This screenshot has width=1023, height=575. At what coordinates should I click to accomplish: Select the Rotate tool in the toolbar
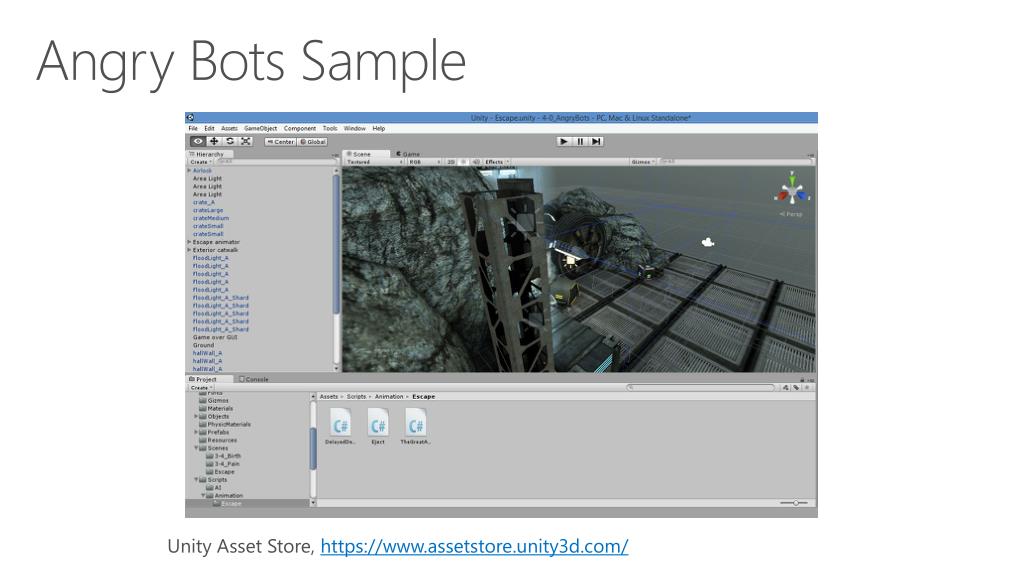(x=230, y=141)
